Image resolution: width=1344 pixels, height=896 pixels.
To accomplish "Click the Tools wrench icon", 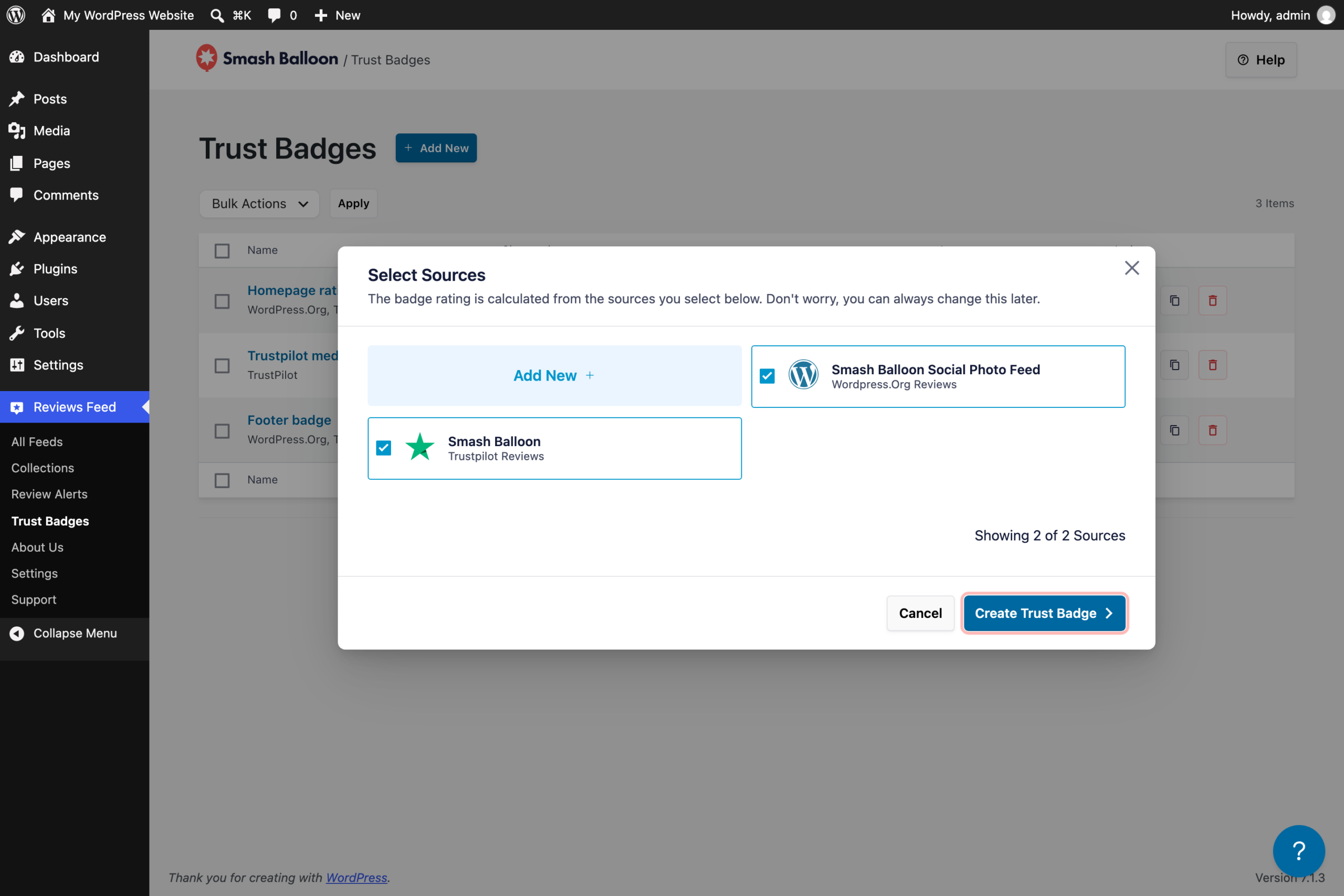I will [17, 333].
